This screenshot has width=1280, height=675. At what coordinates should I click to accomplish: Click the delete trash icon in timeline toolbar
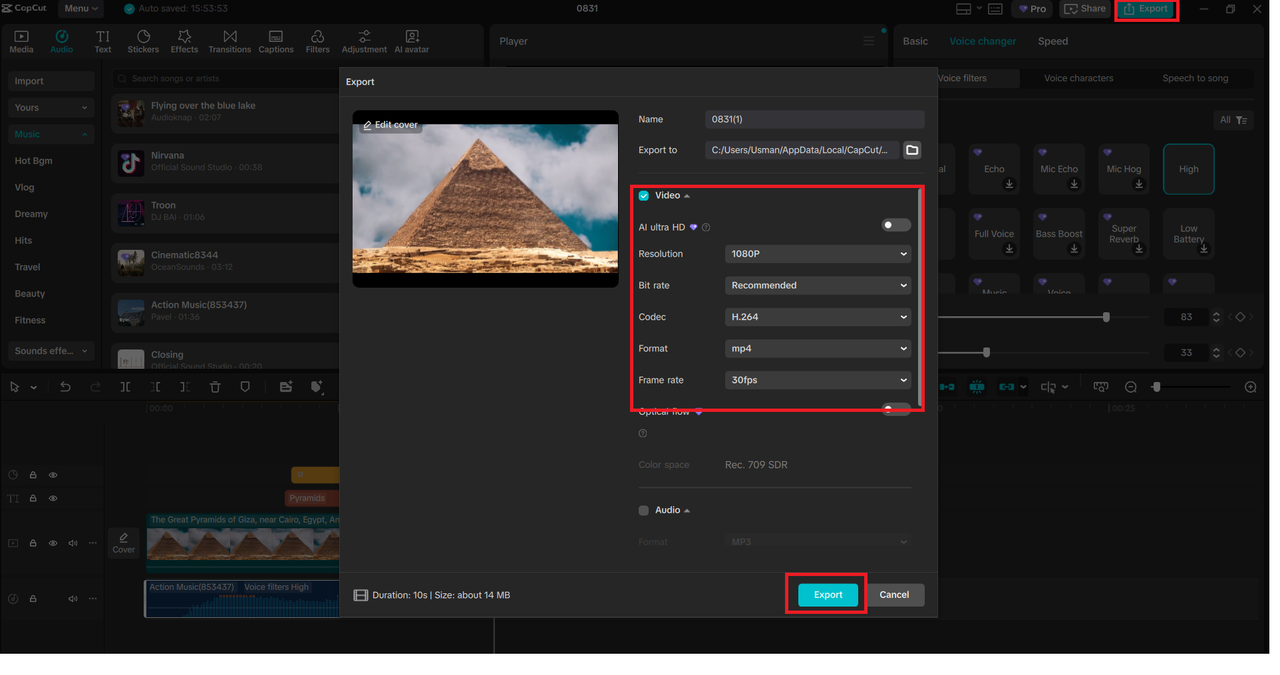pyautogui.click(x=215, y=387)
